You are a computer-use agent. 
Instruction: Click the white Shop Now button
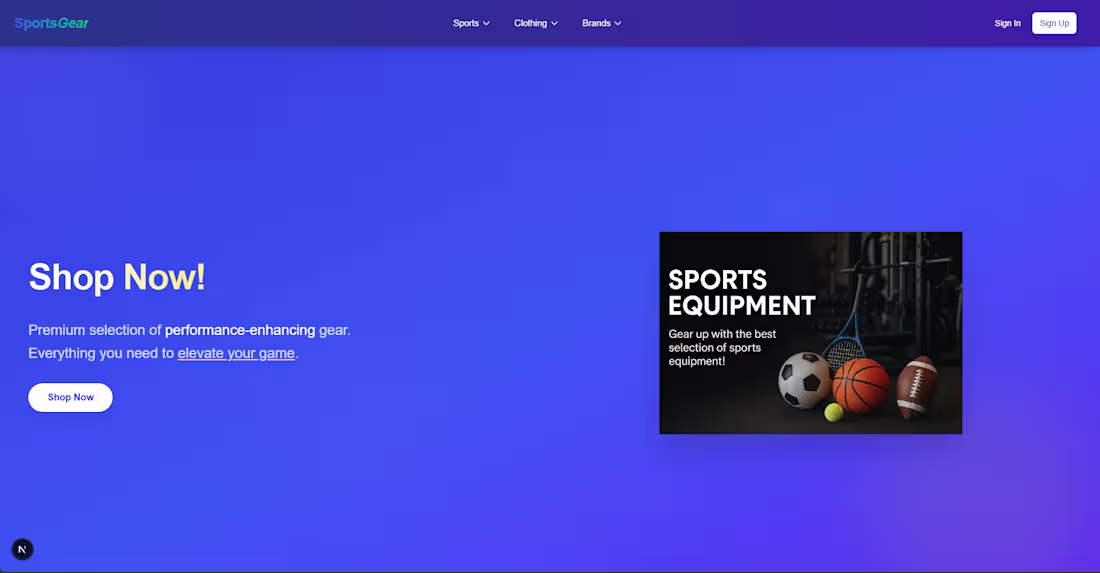70,397
